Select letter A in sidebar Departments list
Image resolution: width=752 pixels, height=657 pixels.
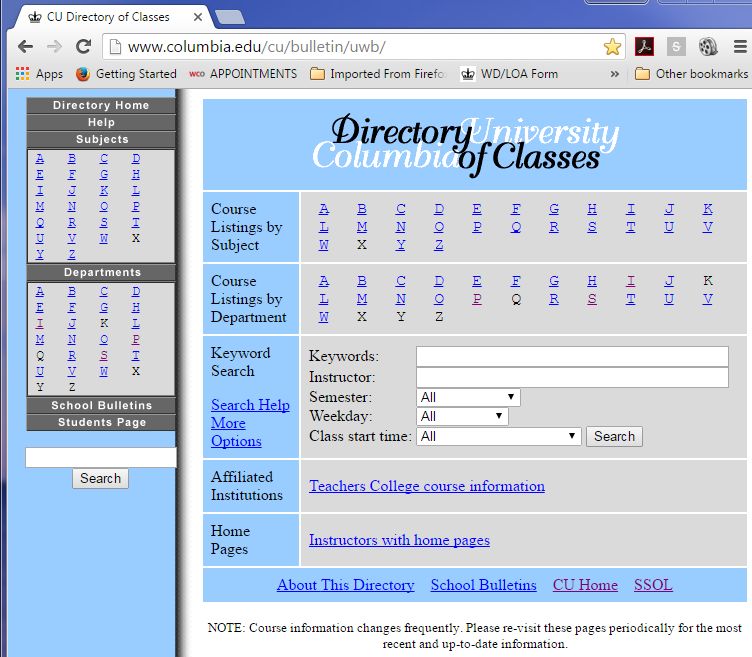40,291
